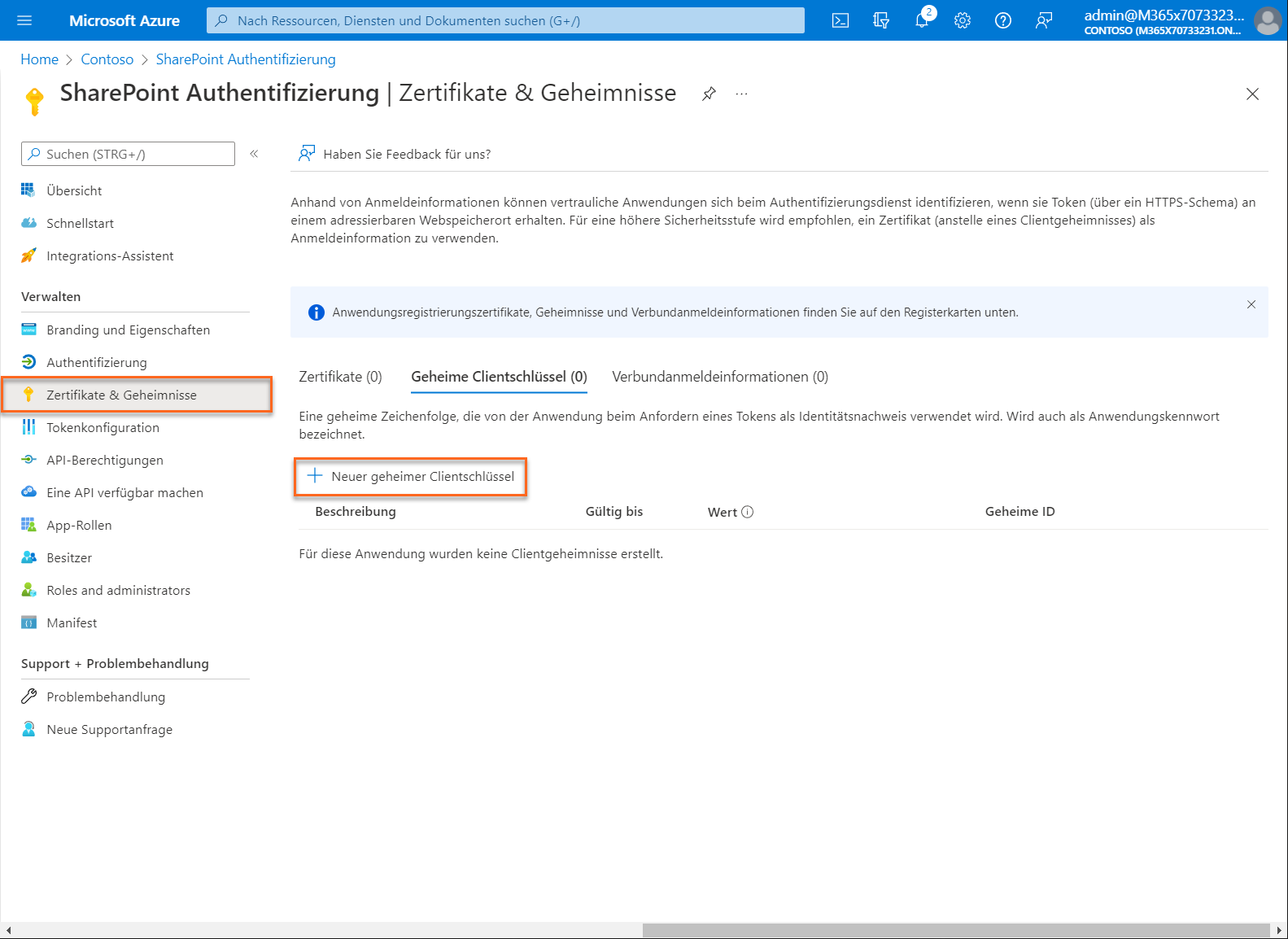Image resolution: width=1288 pixels, height=939 pixels.
Task: Click the App-Rollen icon
Action: (28, 525)
